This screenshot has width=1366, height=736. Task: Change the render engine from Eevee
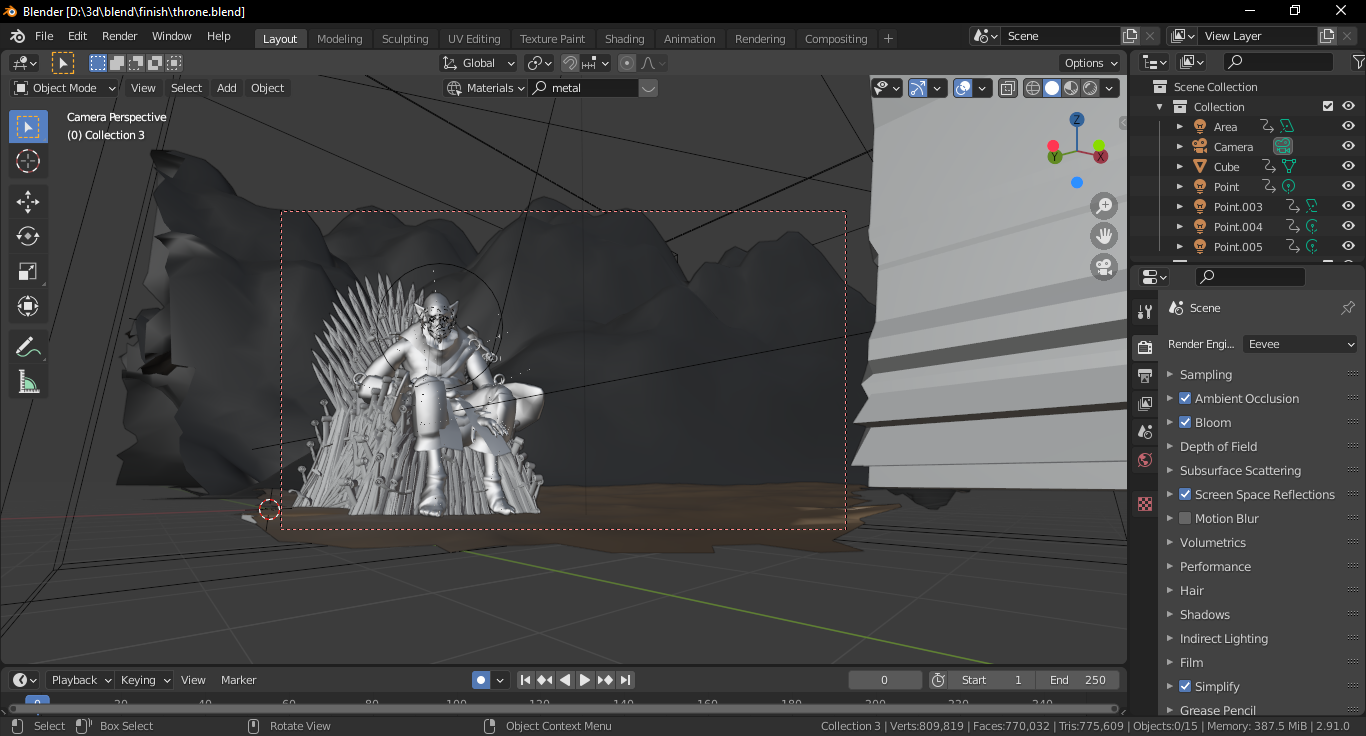pyautogui.click(x=1299, y=344)
